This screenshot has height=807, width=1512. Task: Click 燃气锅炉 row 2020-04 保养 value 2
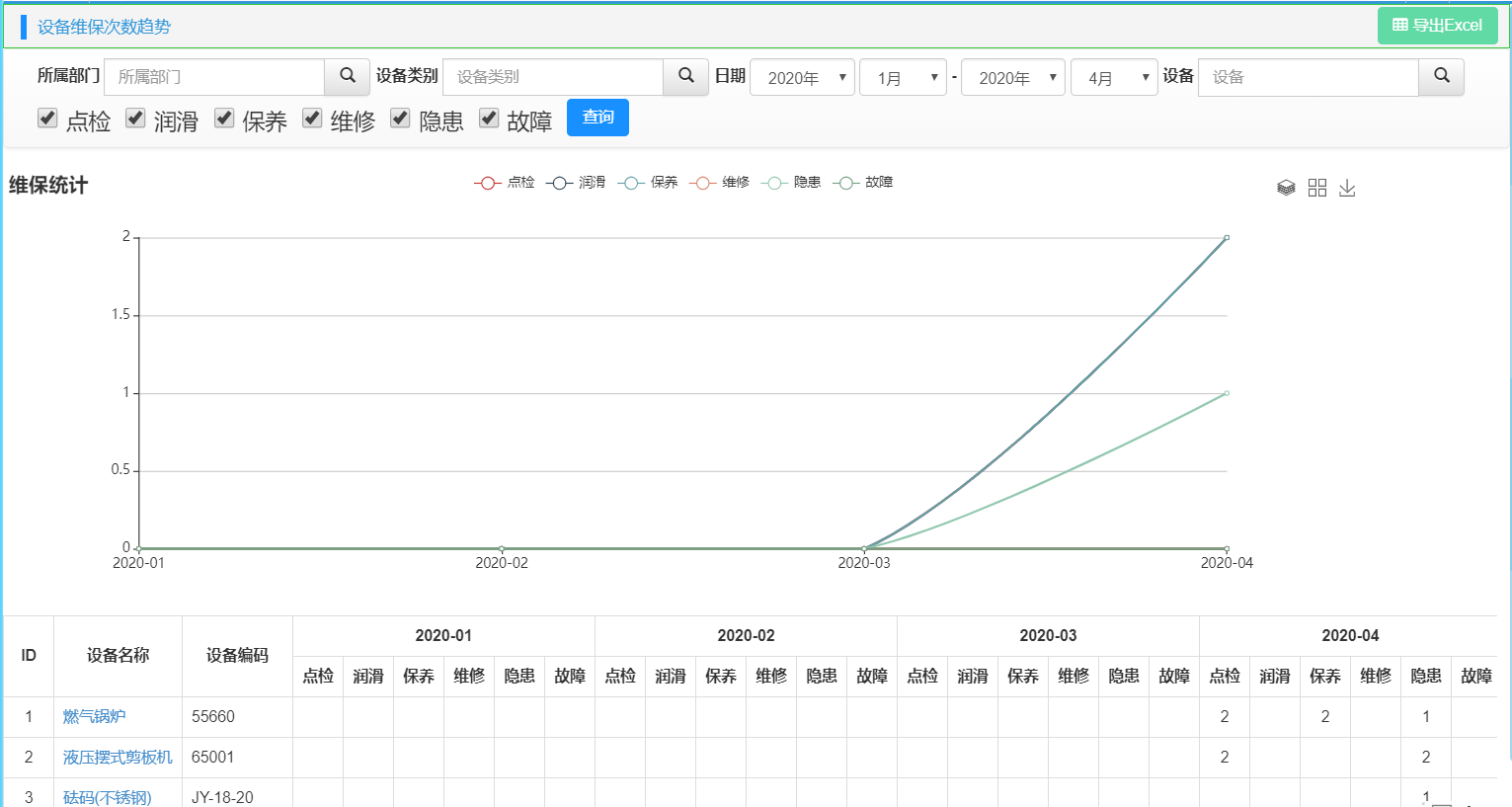[1325, 717]
